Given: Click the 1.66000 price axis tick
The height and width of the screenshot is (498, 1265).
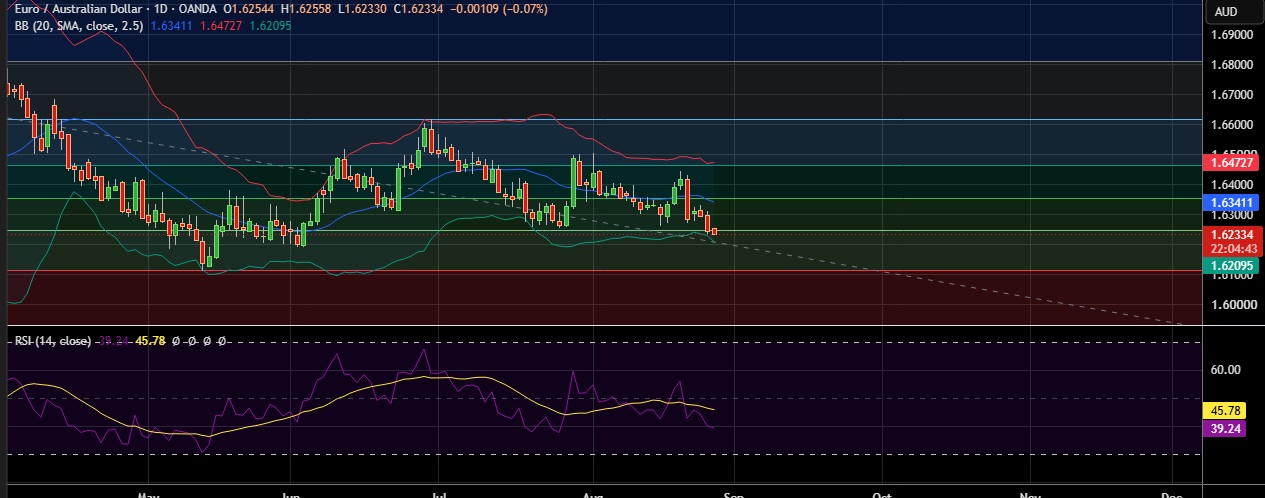Looking at the screenshot, I should coord(1232,125).
